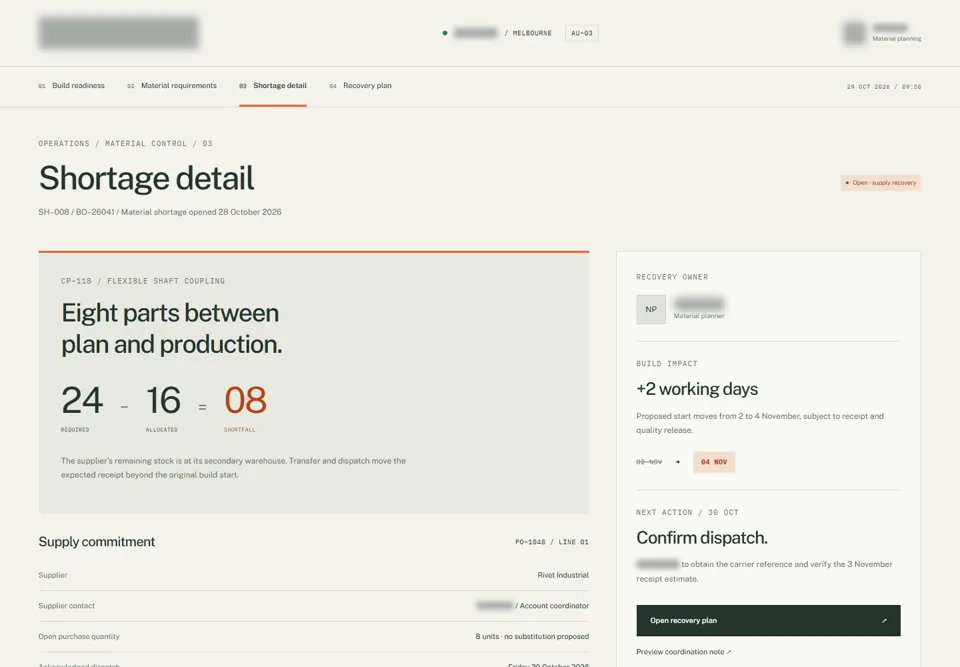Click the user avatar above Material planning
Image resolution: width=960 pixels, height=667 pixels.
(x=854, y=32)
